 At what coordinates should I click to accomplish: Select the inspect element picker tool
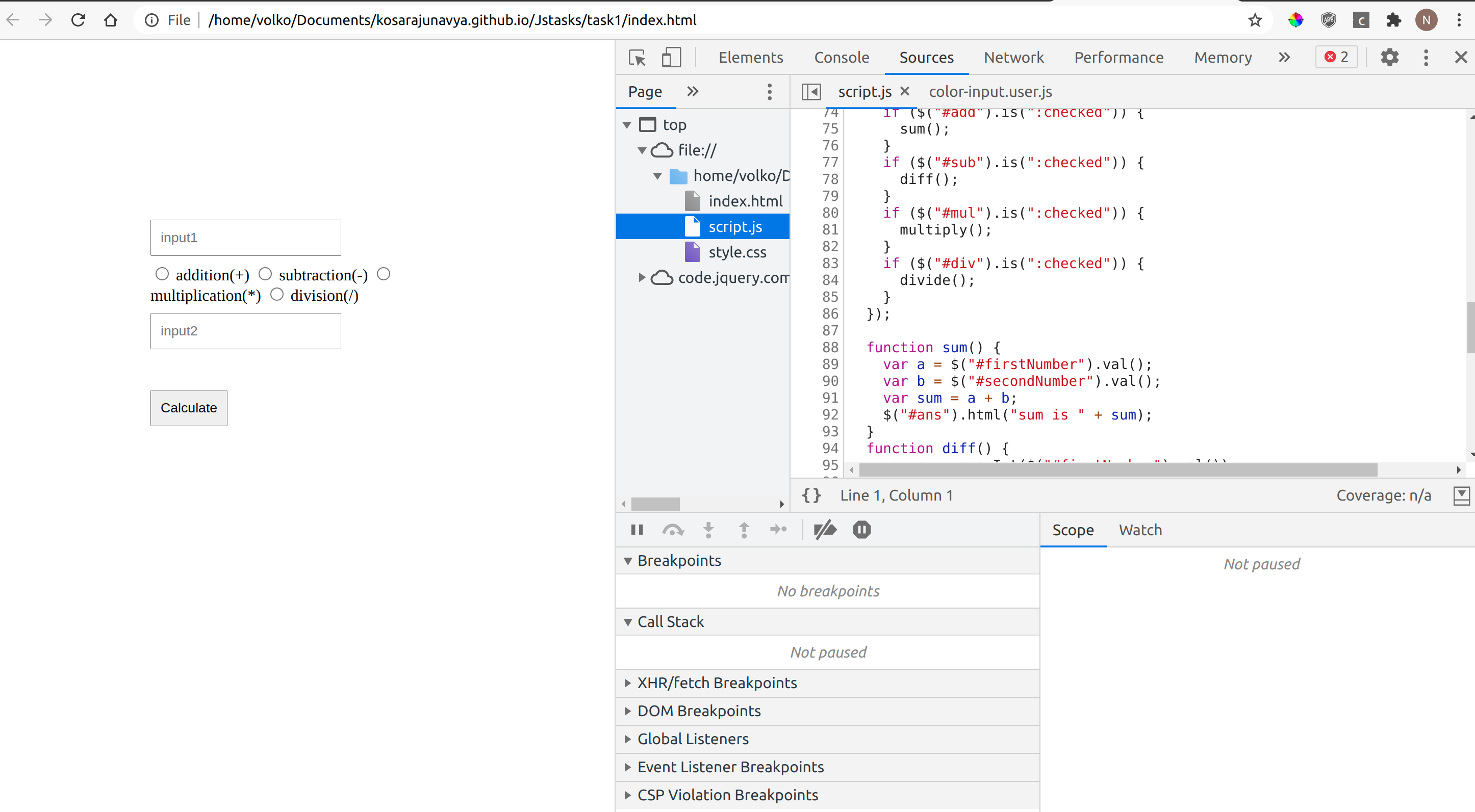click(636, 57)
